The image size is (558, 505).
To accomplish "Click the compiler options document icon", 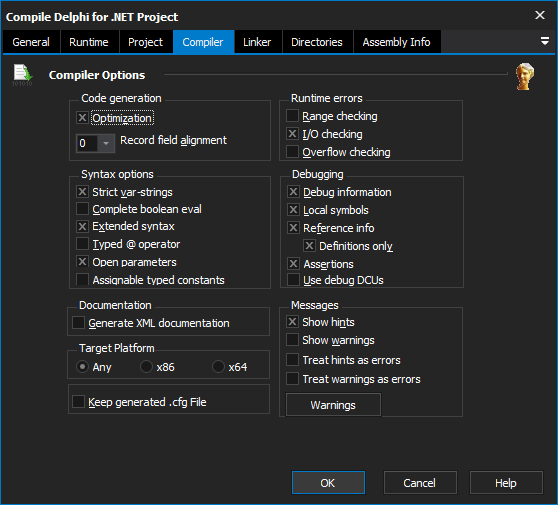I will (x=22, y=75).
